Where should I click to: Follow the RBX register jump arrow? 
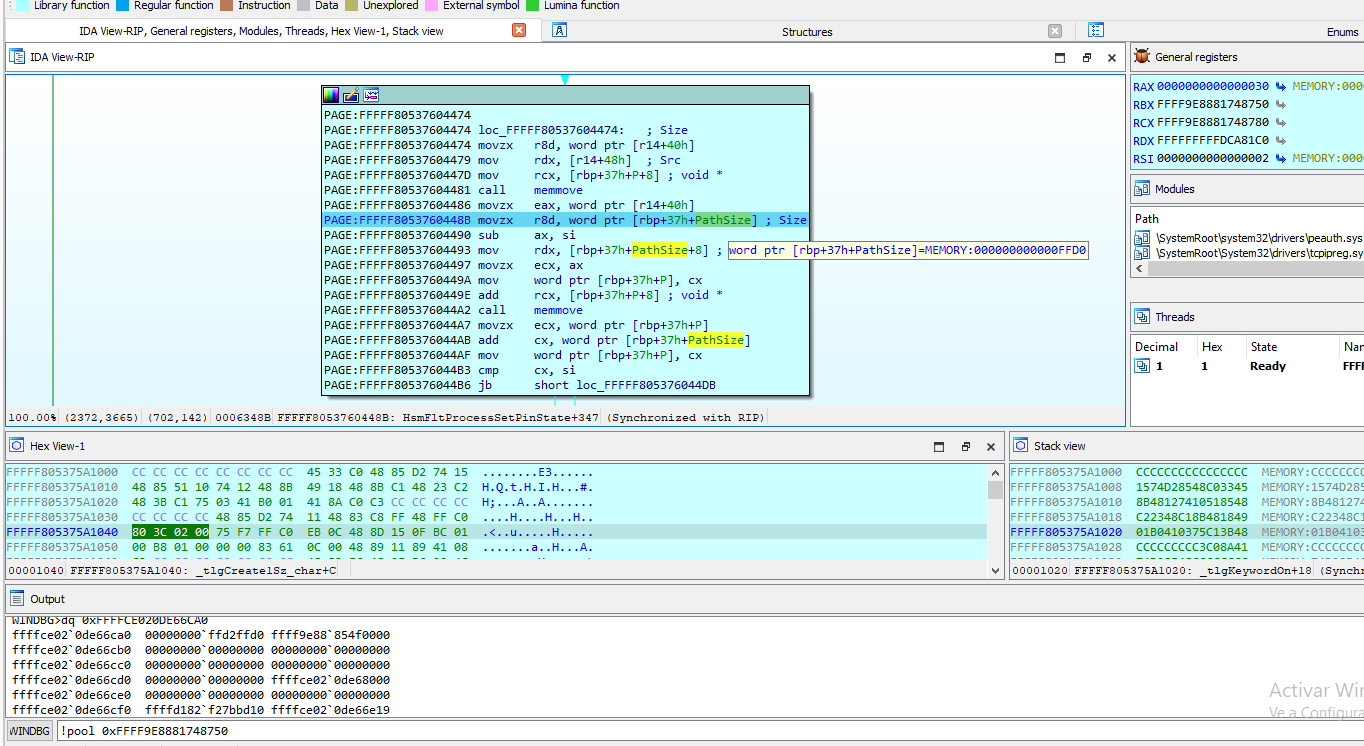(x=1281, y=105)
